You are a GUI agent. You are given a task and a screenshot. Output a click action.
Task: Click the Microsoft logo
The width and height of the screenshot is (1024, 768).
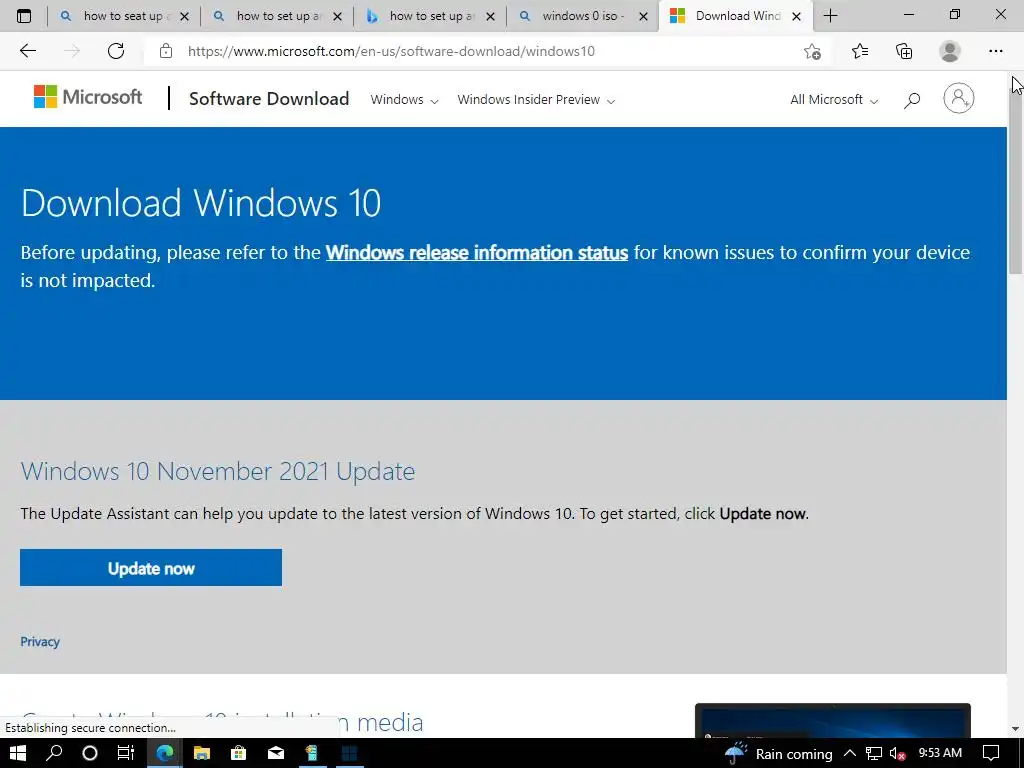pyautogui.click(x=88, y=97)
